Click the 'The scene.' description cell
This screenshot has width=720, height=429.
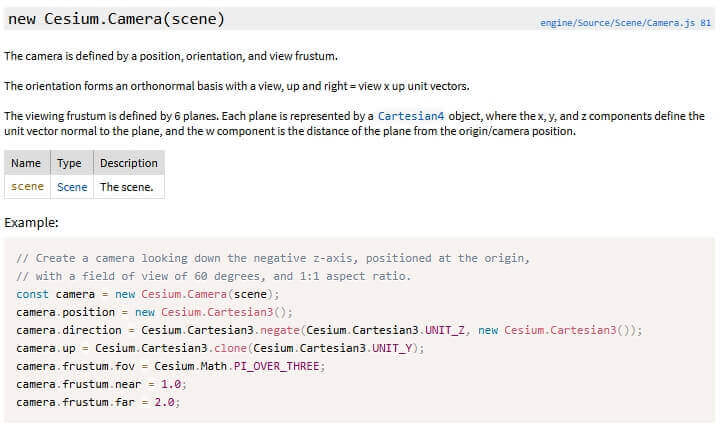pos(129,187)
